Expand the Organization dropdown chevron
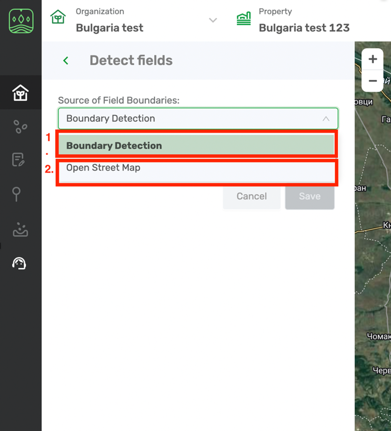The image size is (391, 431). (213, 20)
